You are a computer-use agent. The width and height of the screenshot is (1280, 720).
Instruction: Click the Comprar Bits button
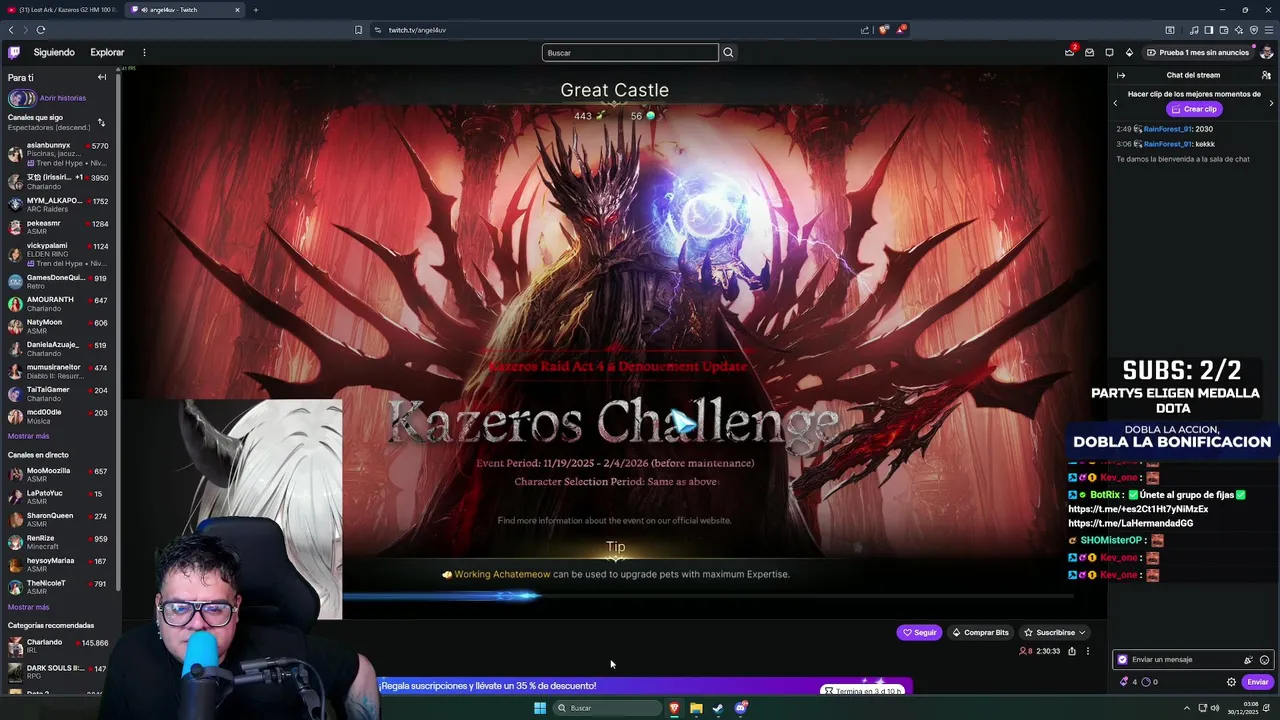click(980, 632)
